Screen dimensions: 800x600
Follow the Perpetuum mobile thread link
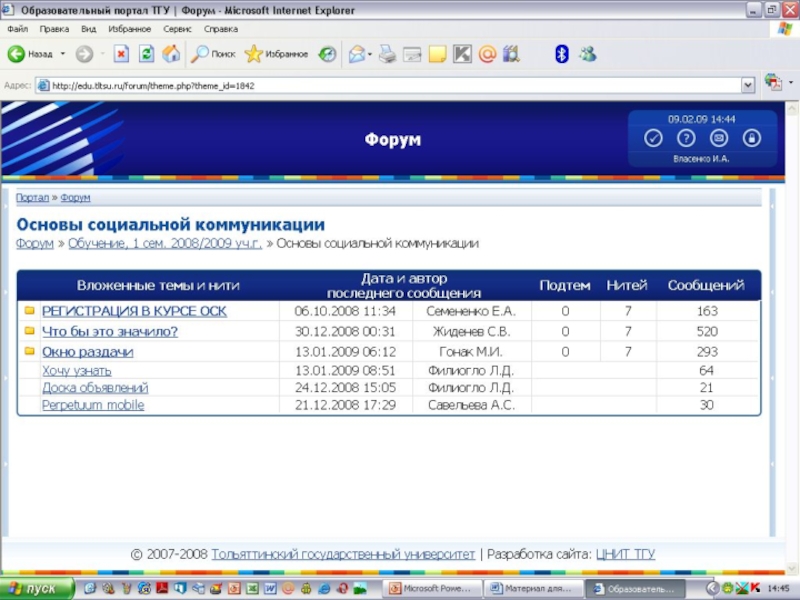pos(93,405)
